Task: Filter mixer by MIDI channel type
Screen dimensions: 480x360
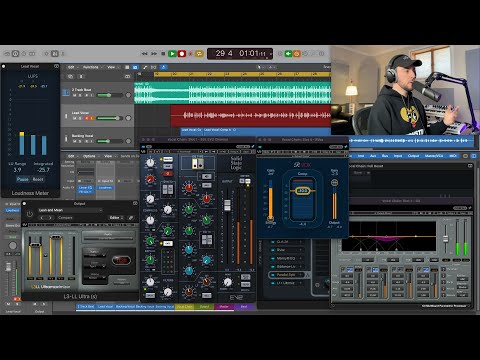Action: tap(453, 156)
